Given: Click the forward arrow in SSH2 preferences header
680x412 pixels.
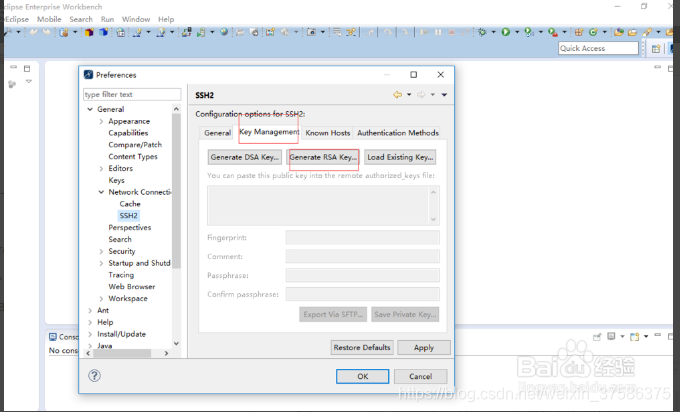Looking at the screenshot, I should pyautogui.click(x=421, y=95).
